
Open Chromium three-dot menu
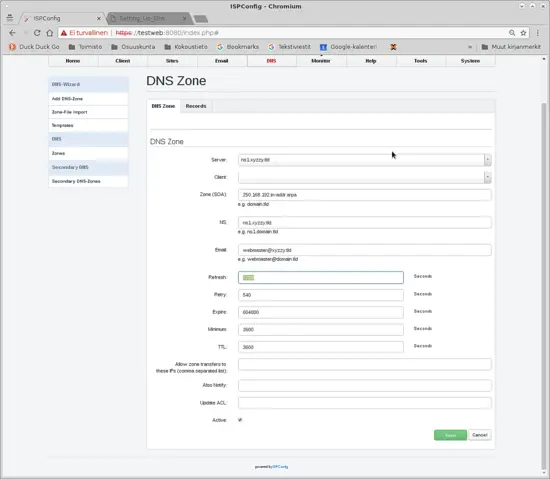click(x=538, y=33)
